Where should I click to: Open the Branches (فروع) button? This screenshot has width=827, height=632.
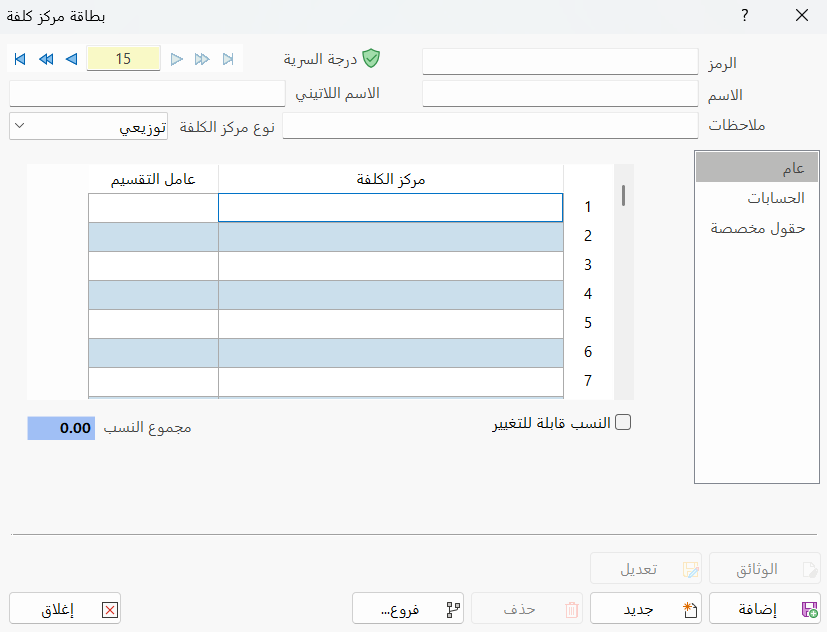coord(408,608)
